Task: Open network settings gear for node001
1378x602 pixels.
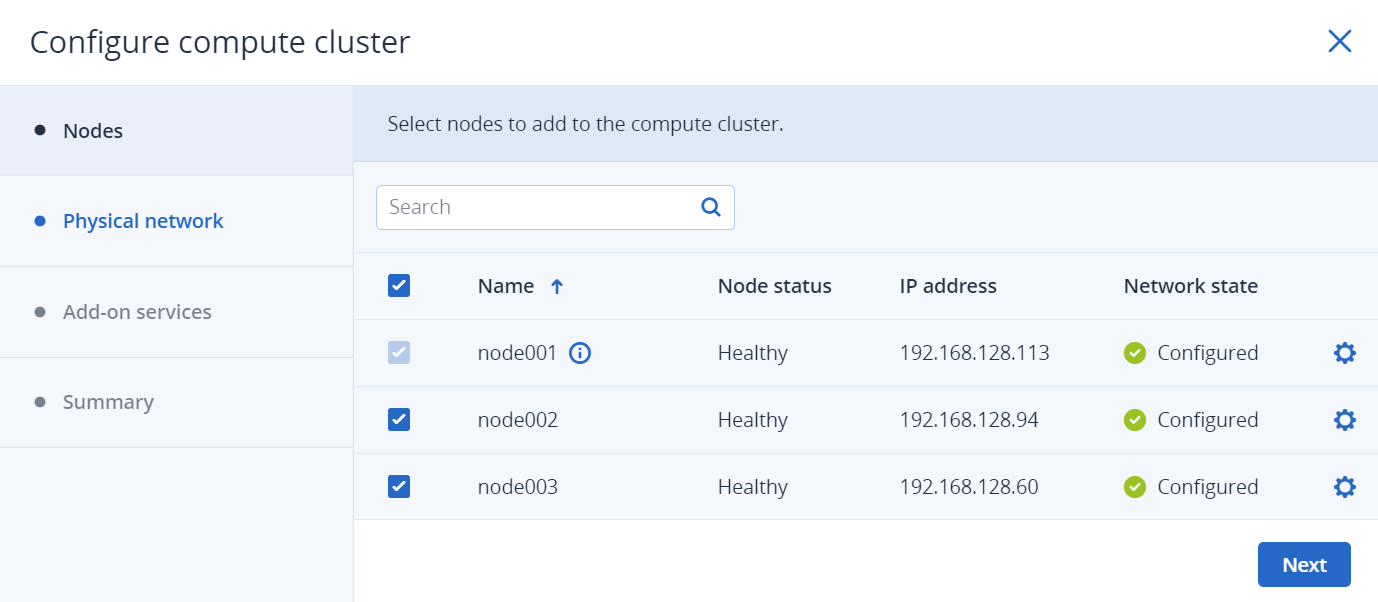Action: pos(1344,353)
